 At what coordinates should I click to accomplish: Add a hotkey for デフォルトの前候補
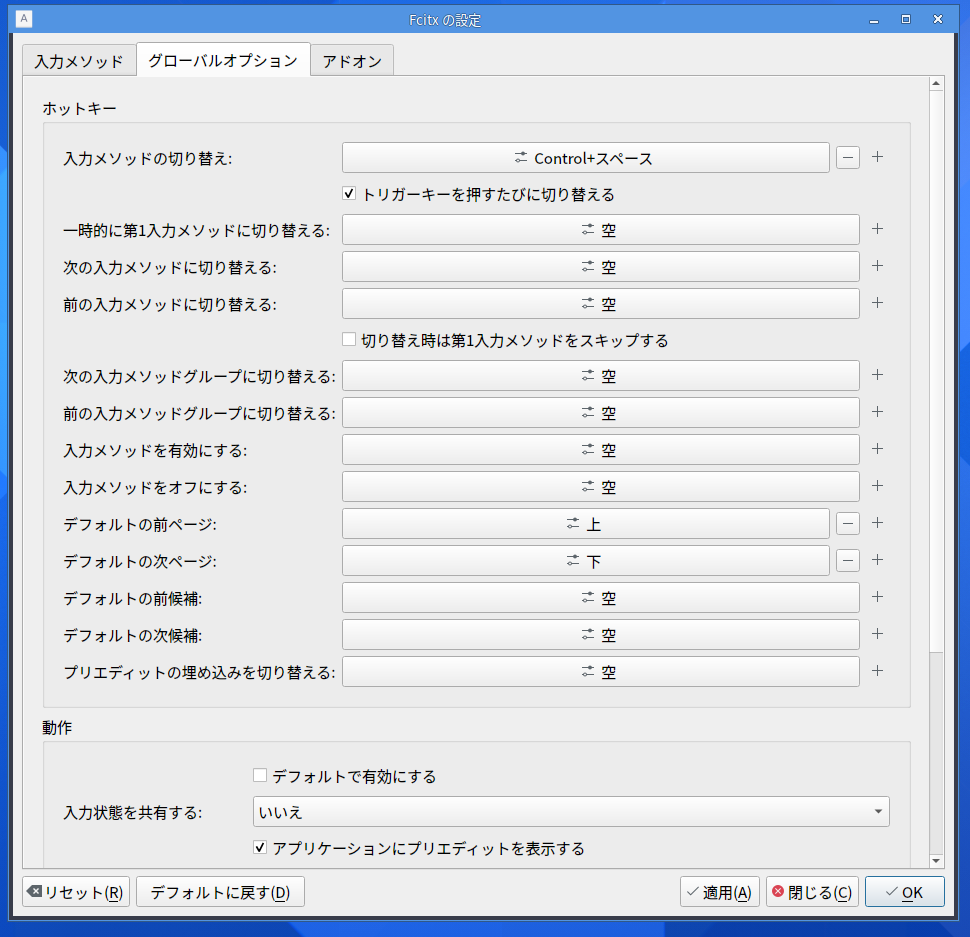877,597
